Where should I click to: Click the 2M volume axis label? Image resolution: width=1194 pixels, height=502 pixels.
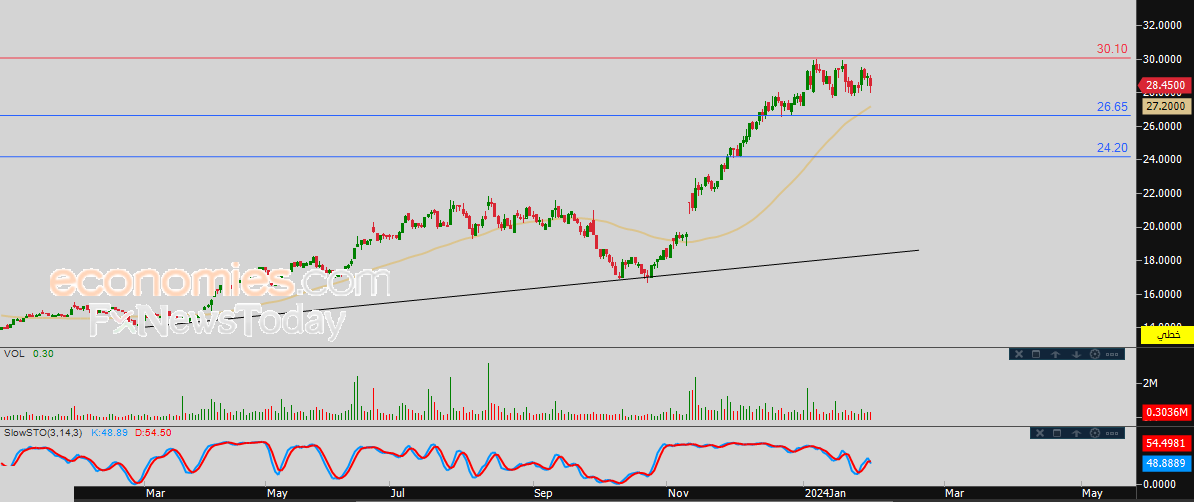1150,382
